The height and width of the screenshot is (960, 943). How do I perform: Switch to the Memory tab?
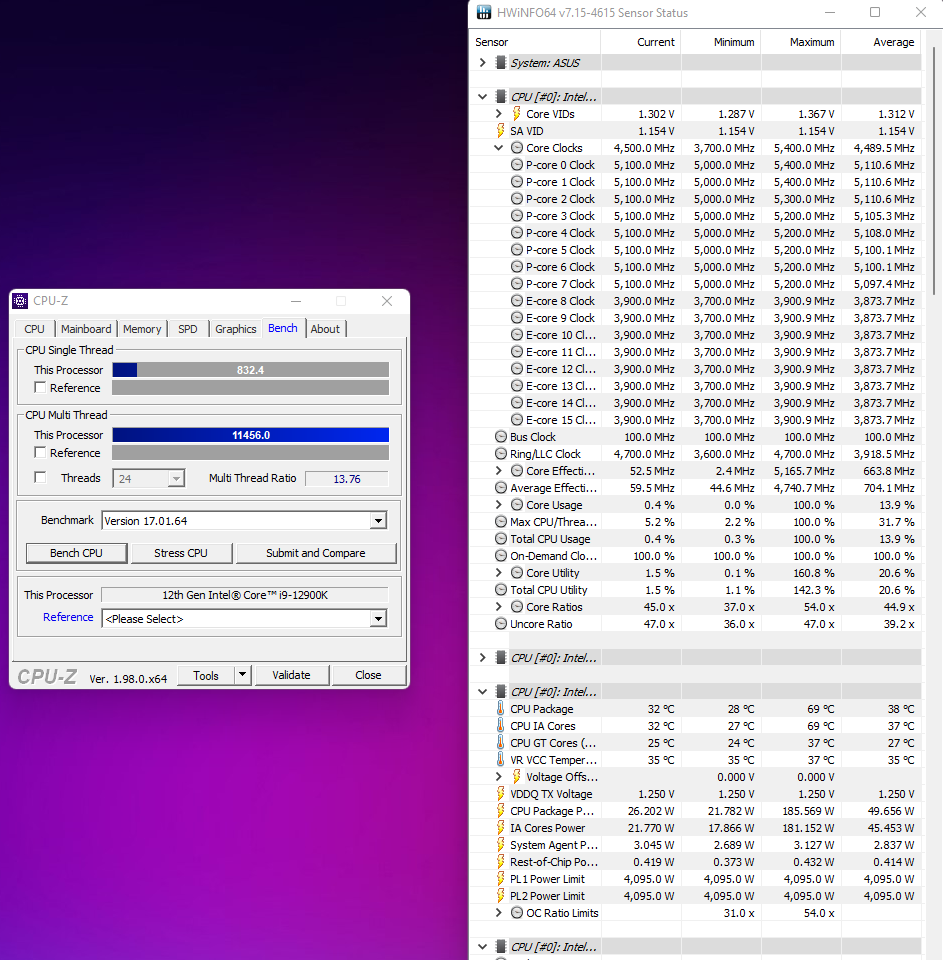pos(142,329)
